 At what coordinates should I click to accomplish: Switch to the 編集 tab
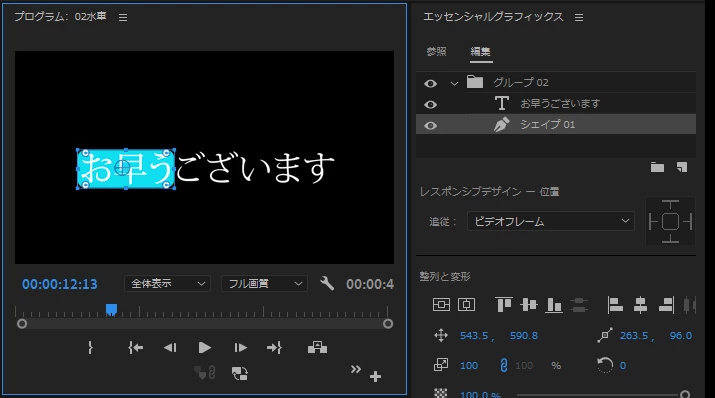(481, 52)
